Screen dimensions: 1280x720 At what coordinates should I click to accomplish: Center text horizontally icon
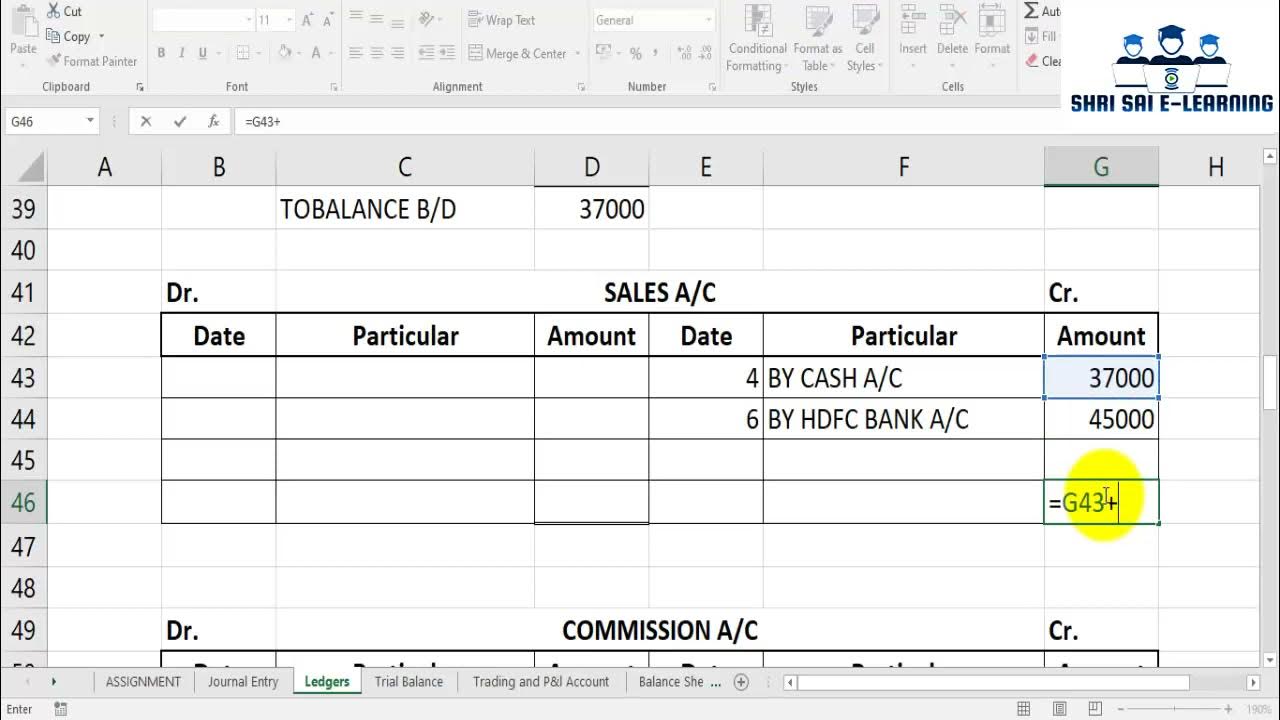(x=377, y=54)
